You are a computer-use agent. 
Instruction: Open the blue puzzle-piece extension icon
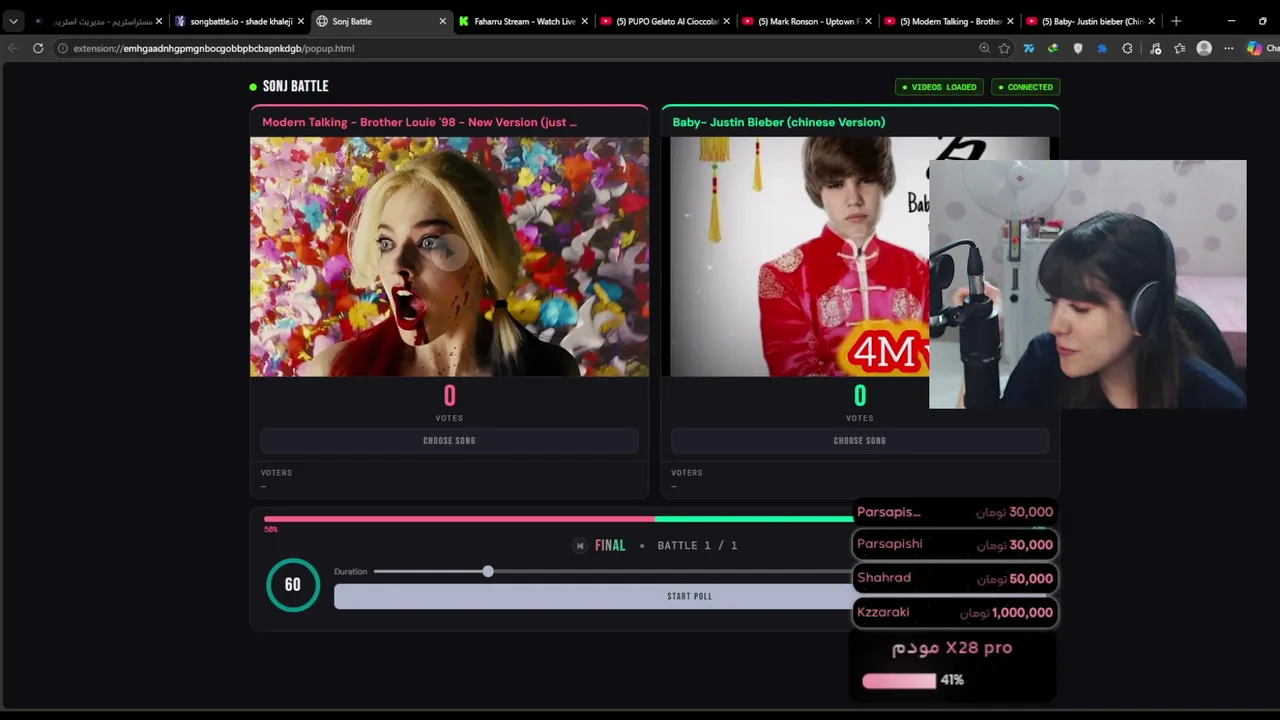pos(1102,48)
